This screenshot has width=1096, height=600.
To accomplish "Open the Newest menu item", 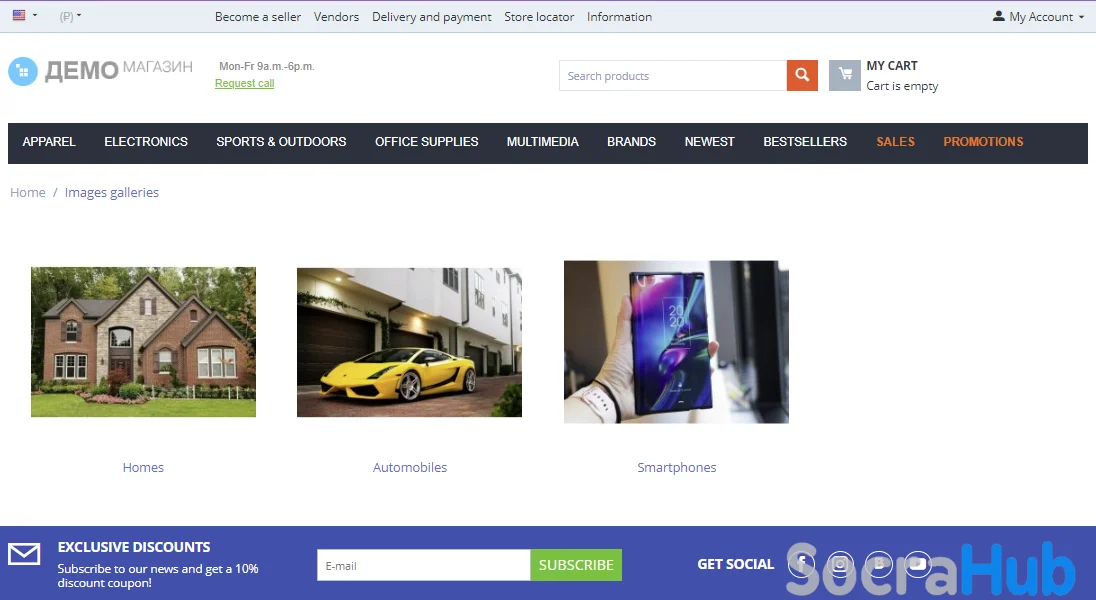I will (709, 142).
